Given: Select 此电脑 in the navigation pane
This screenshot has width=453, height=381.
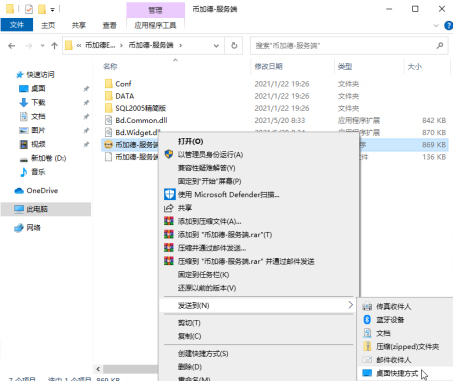Looking at the screenshot, I should (x=37, y=209).
